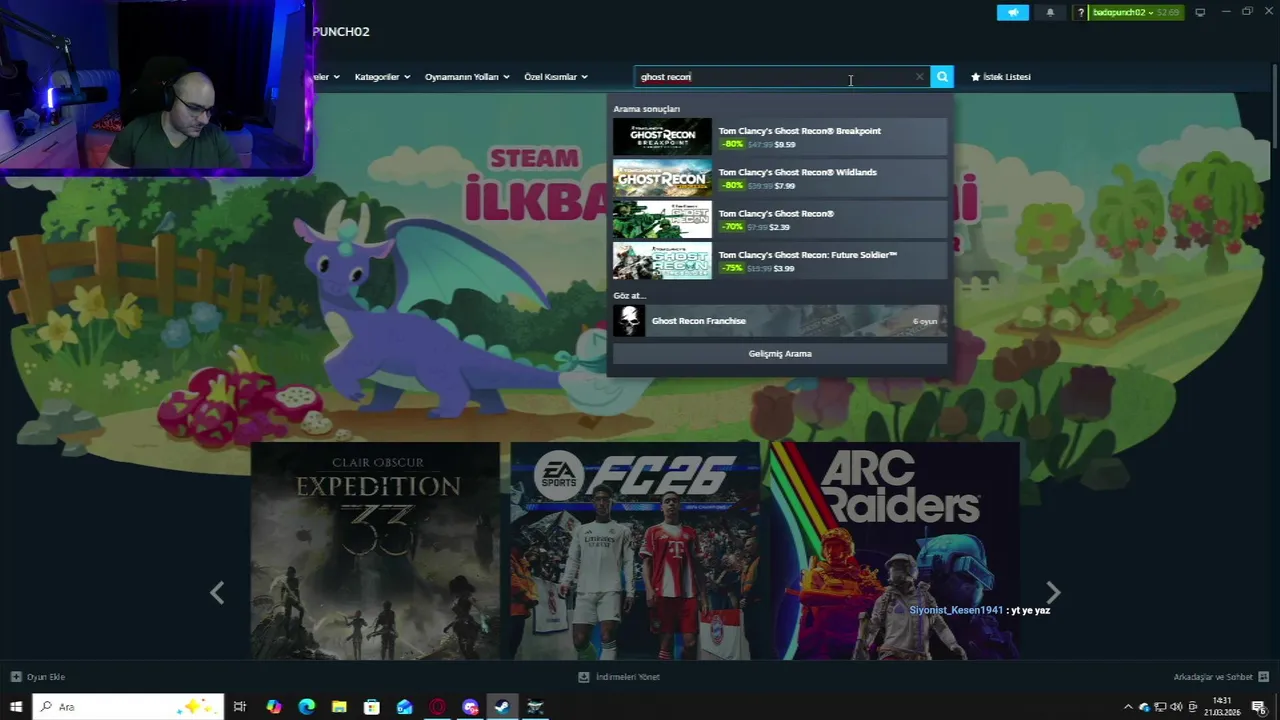Clear the search box with the X
This screenshot has height=720, width=1280.
(920, 77)
